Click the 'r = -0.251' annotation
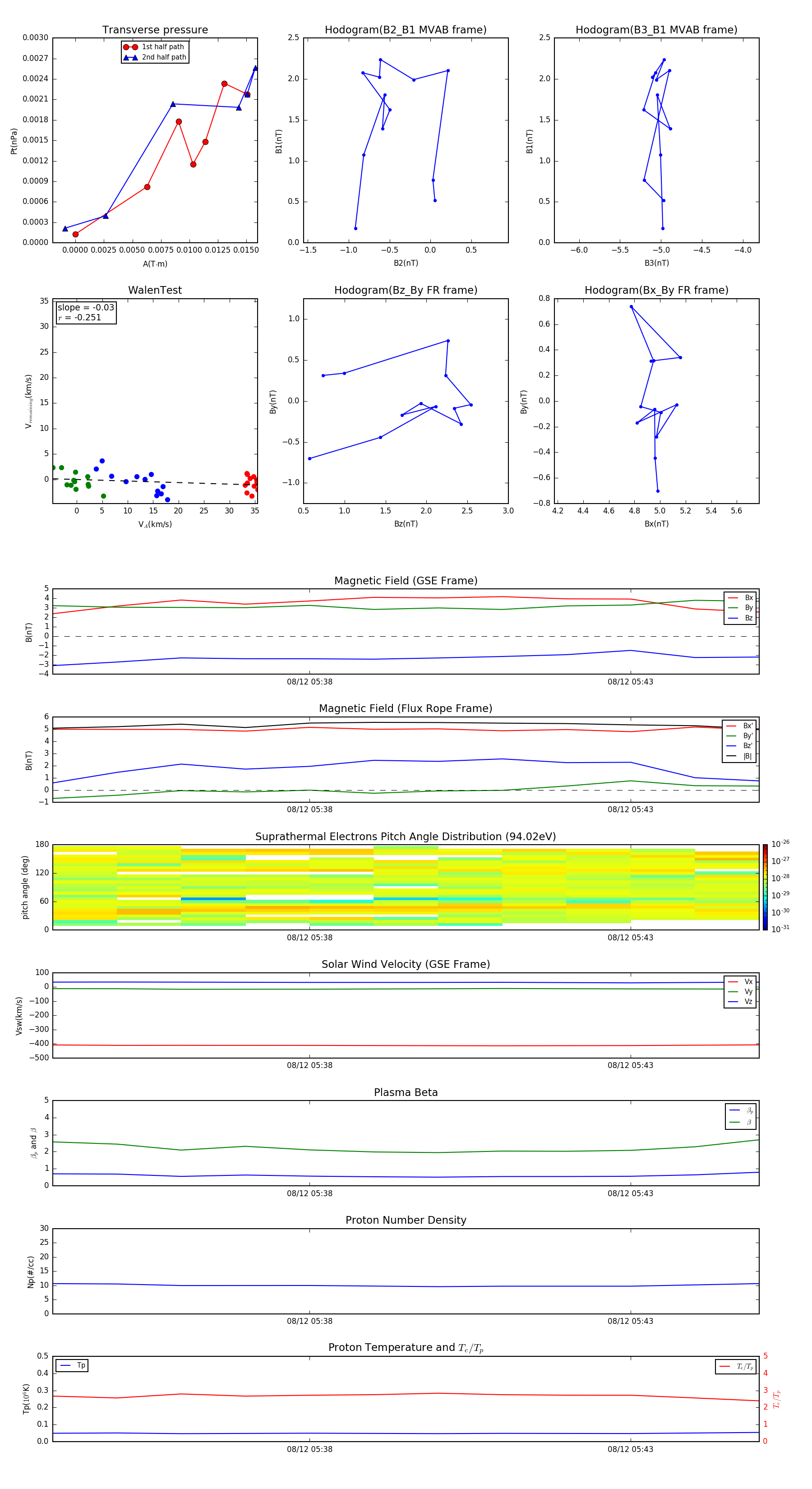812x1489 pixels. click(x=80, y=317)
